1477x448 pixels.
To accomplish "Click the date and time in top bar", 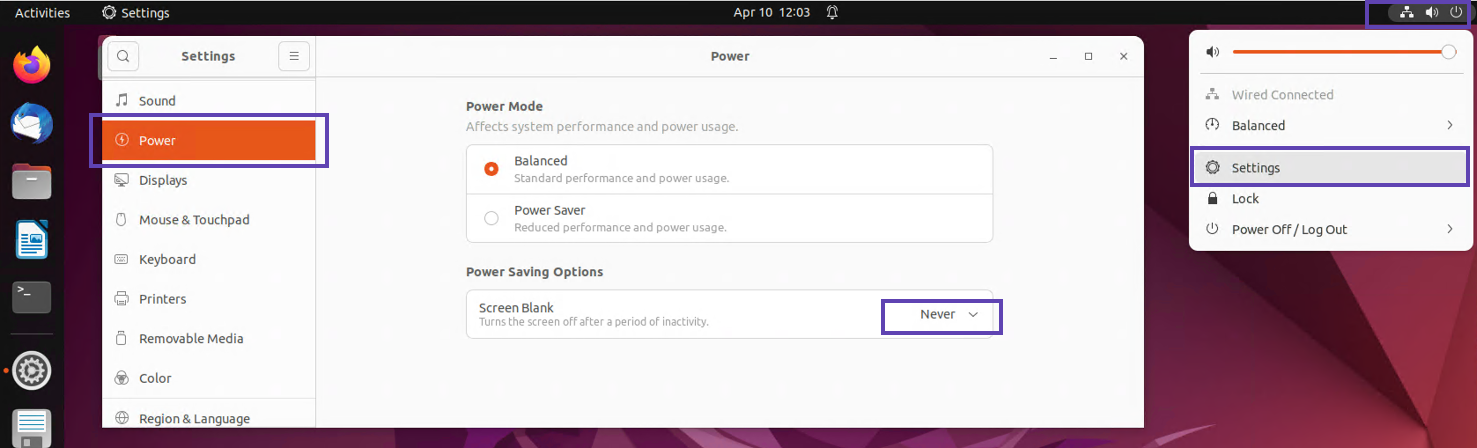I will point(771,13).
